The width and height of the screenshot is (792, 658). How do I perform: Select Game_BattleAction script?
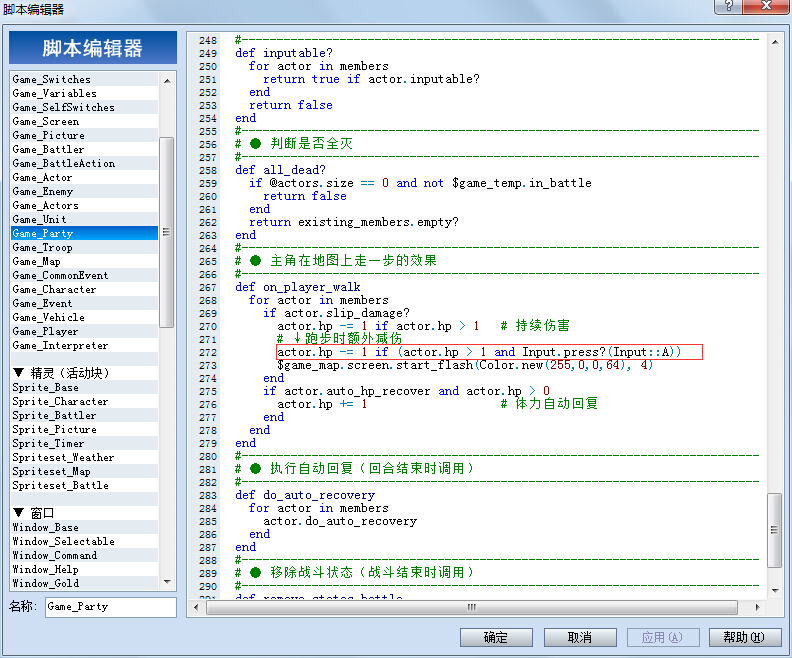pyautogui.click(x=84, y=164)
